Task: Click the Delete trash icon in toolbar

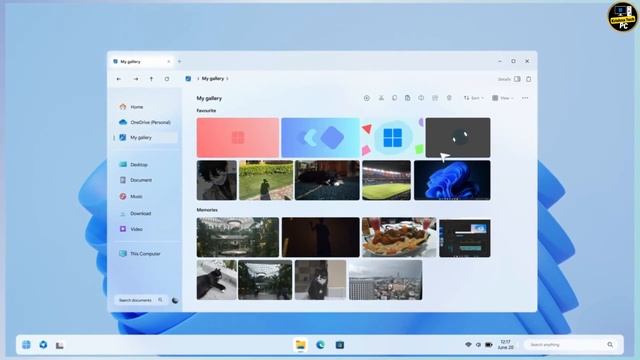Action: [x=449, y=98]
